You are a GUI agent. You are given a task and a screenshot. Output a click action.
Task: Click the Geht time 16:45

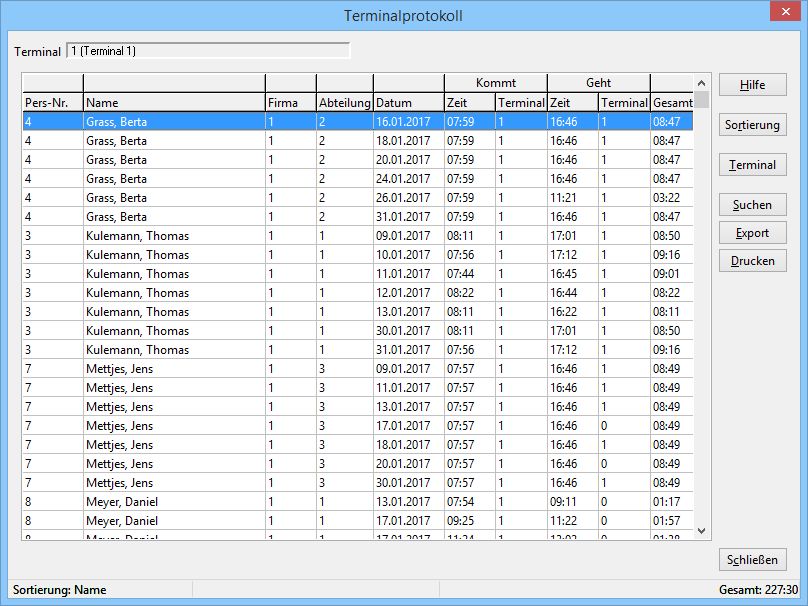point(573,274)
